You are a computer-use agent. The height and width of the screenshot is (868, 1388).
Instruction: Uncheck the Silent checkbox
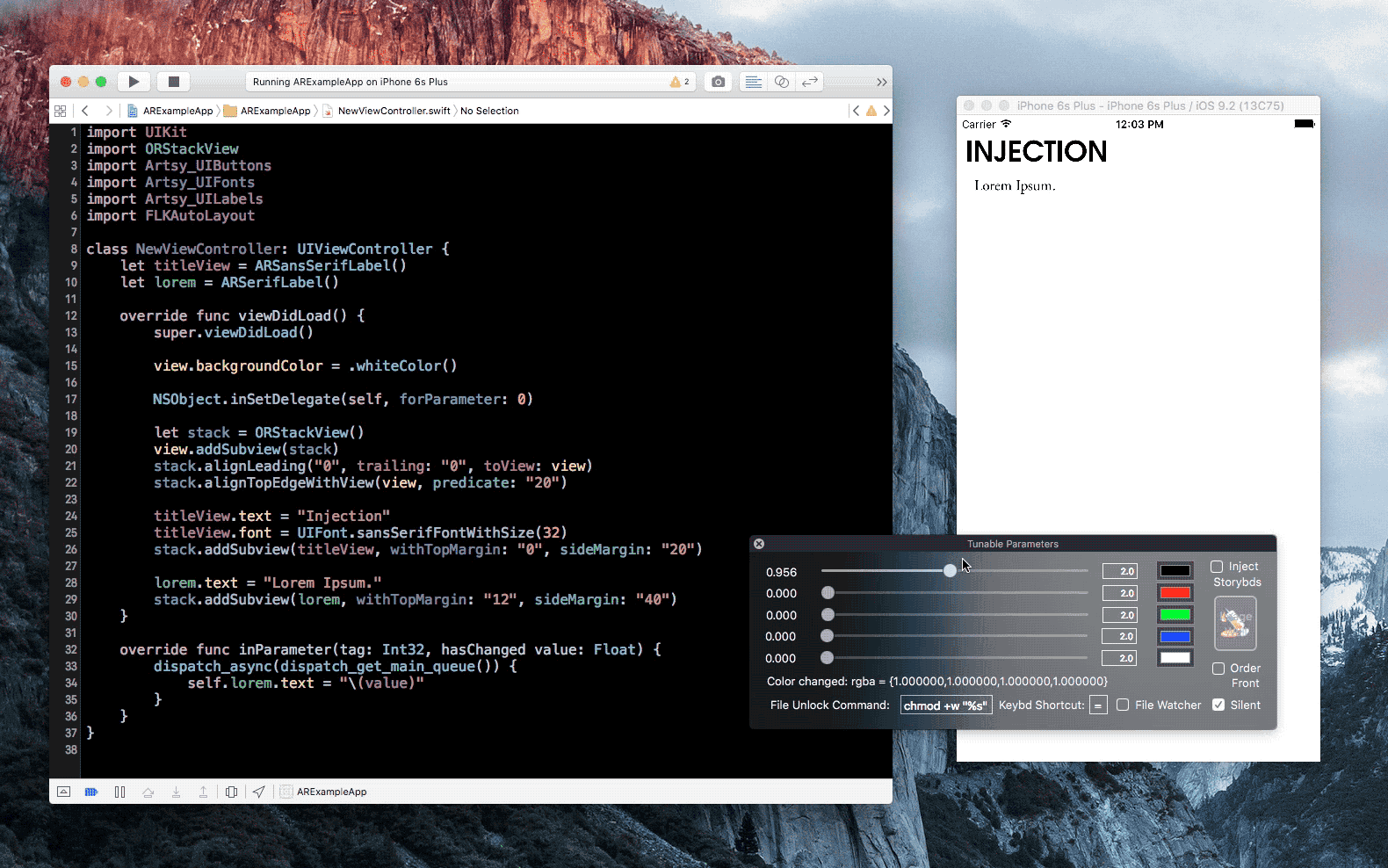(1218, 705)
